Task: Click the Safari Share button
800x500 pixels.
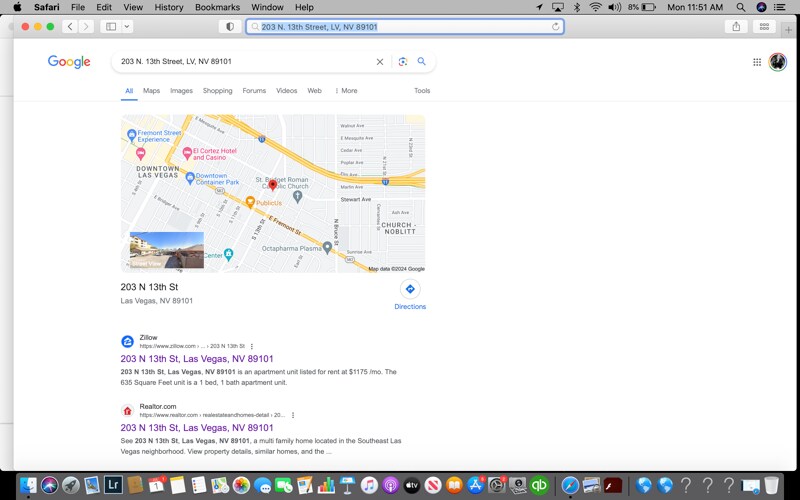Action: pos(737,27)
